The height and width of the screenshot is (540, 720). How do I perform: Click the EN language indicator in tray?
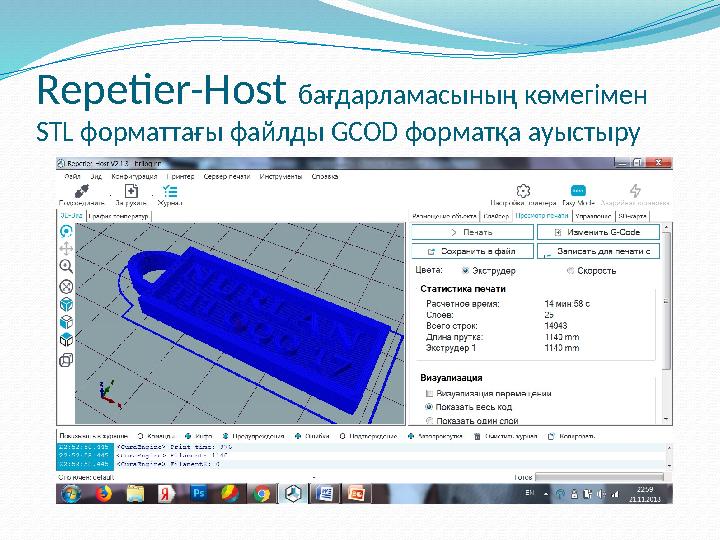click(x=529, y=493)
